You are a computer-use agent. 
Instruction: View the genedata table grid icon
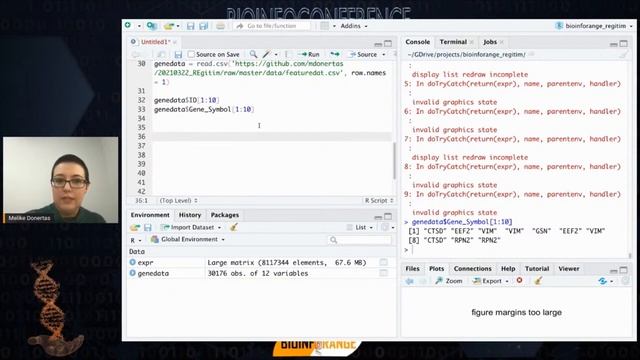(383, 273)
